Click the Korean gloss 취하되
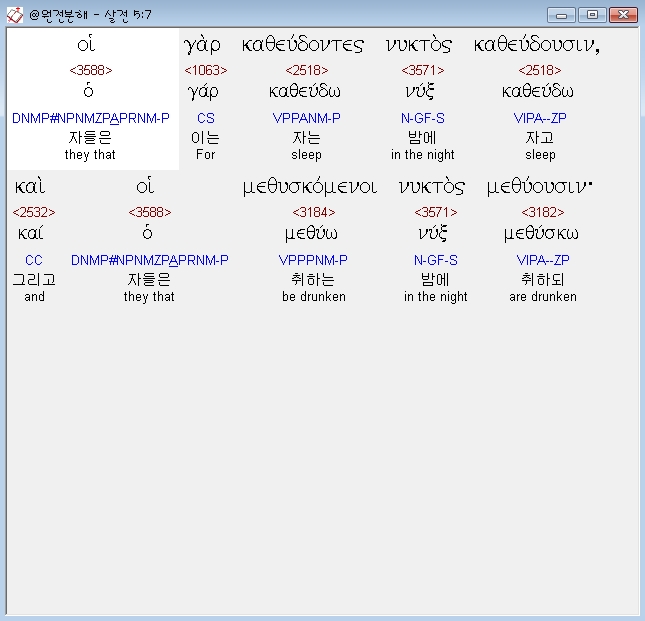 pos(543,280)
